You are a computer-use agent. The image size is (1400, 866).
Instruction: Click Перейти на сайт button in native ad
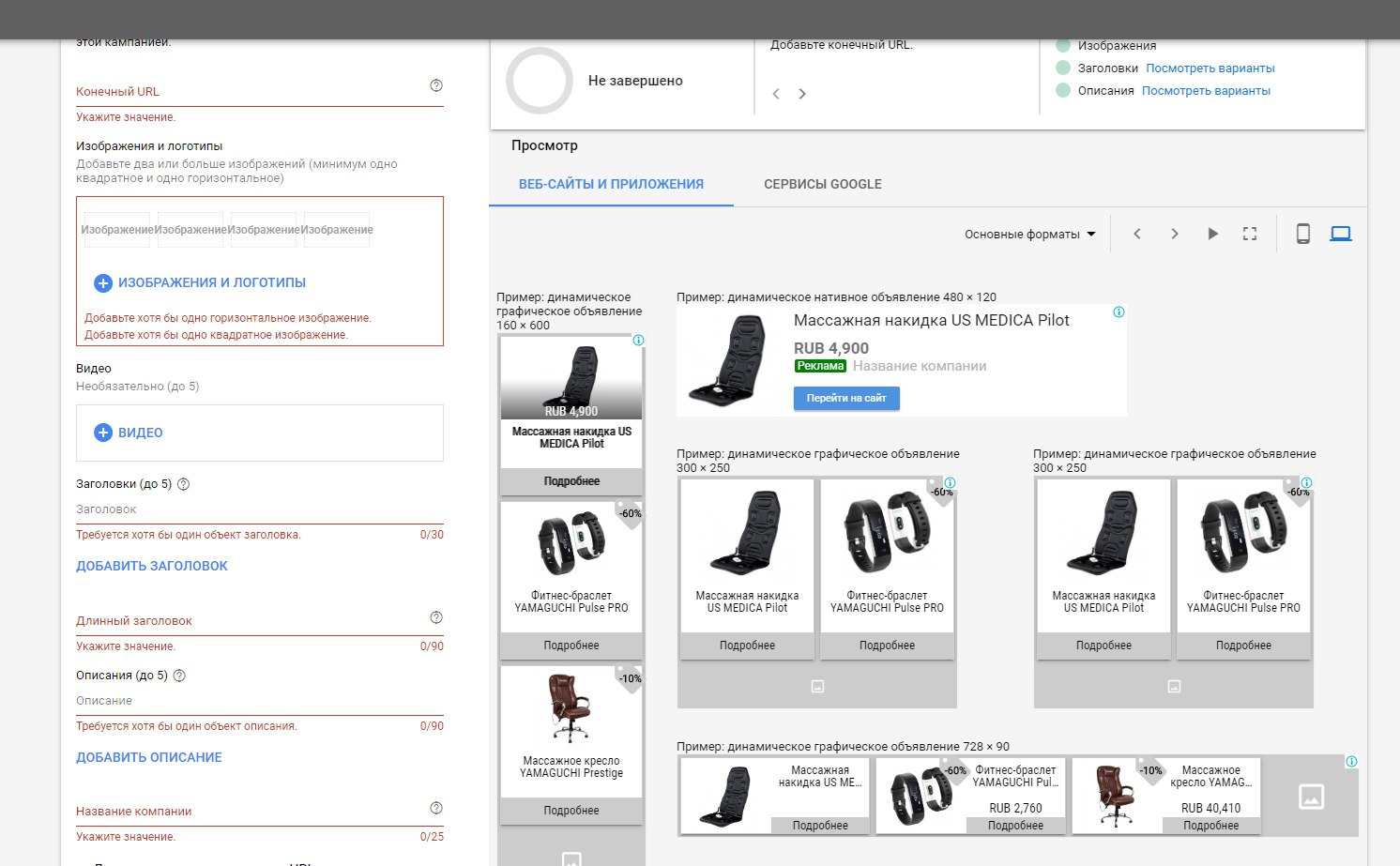point(846,398)
